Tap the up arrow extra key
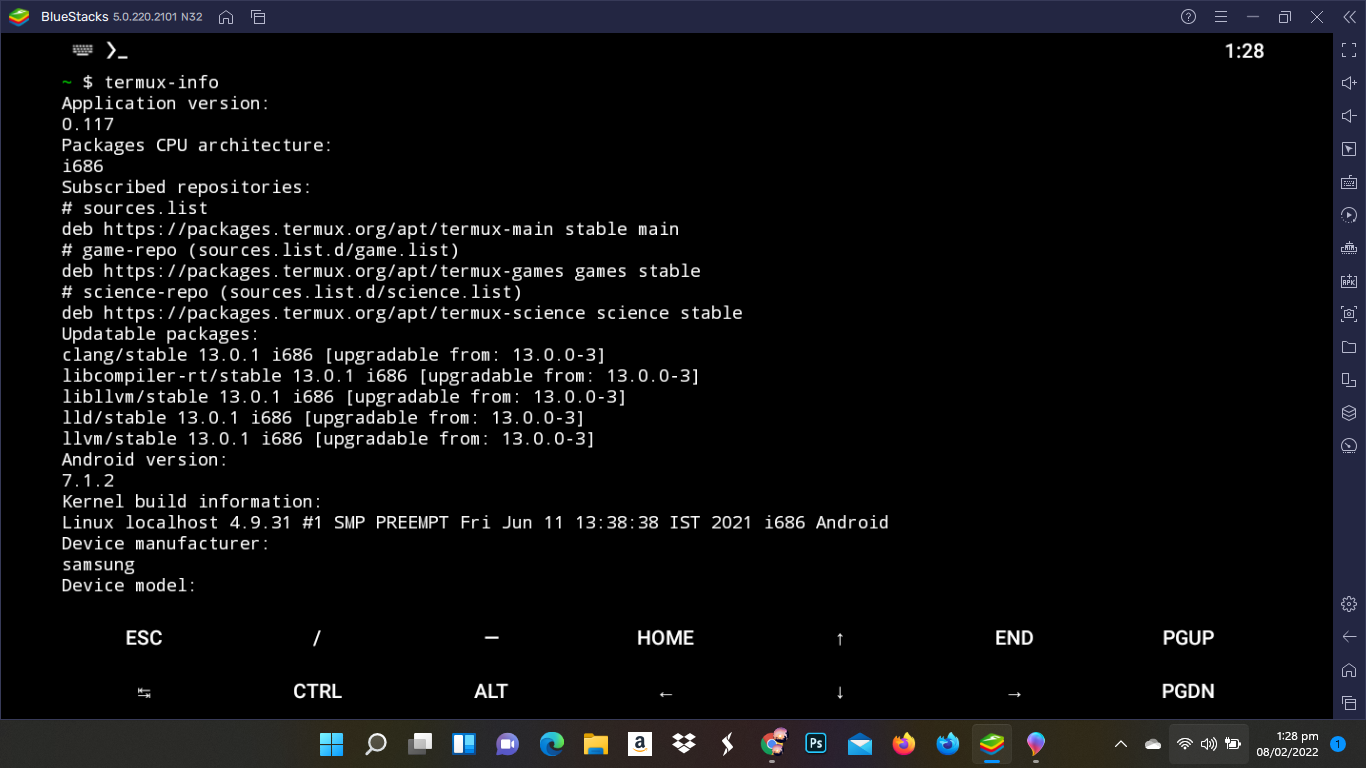This screenshot has height=768, width=1366. click(x=840, y=638)
